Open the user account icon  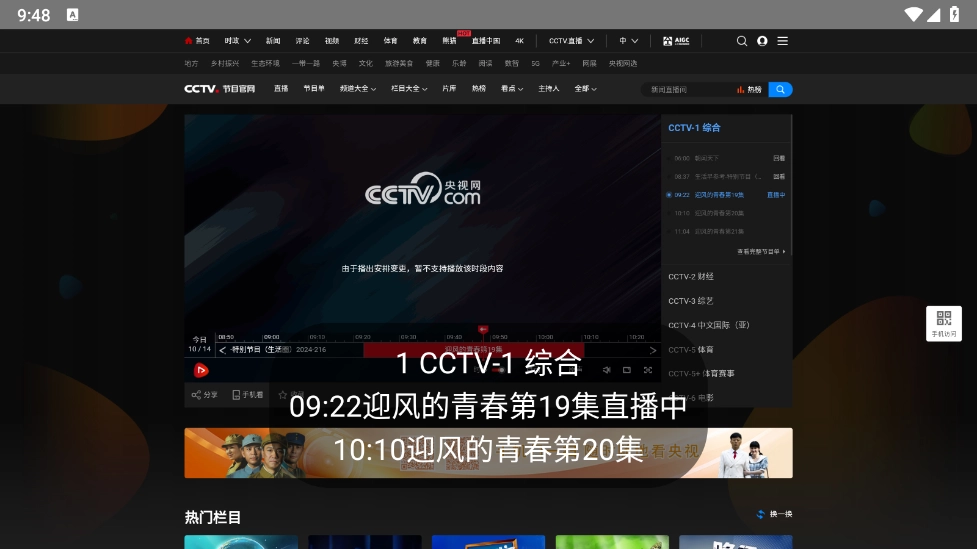click(x=762, y=41)
